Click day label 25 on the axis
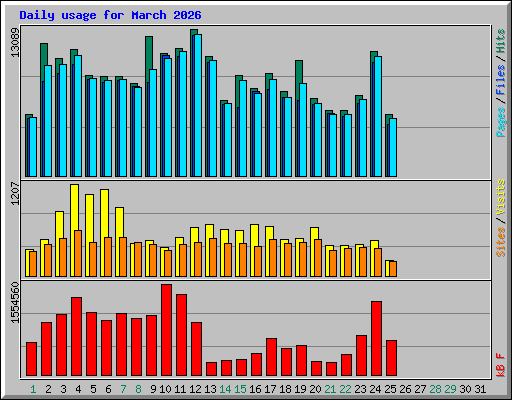This screenshot has height=400, width=512. (390, 389)
